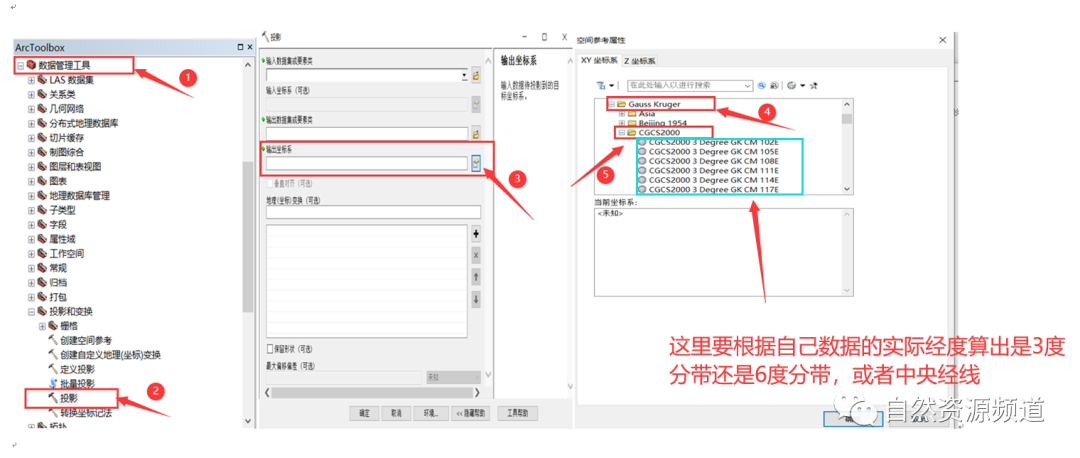This screenshot has height=458, width=1080.
Task: Browse for output dataset folder icon
Action: (x=476, y=134)
